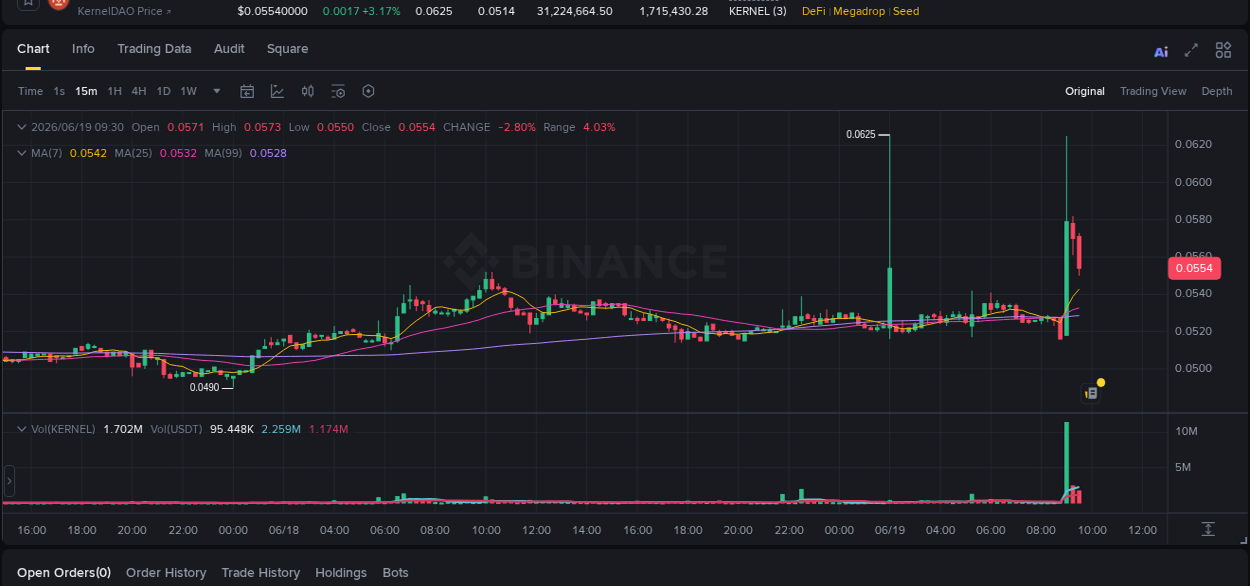Open the hexagon chart settings icon

coord(368,91)
